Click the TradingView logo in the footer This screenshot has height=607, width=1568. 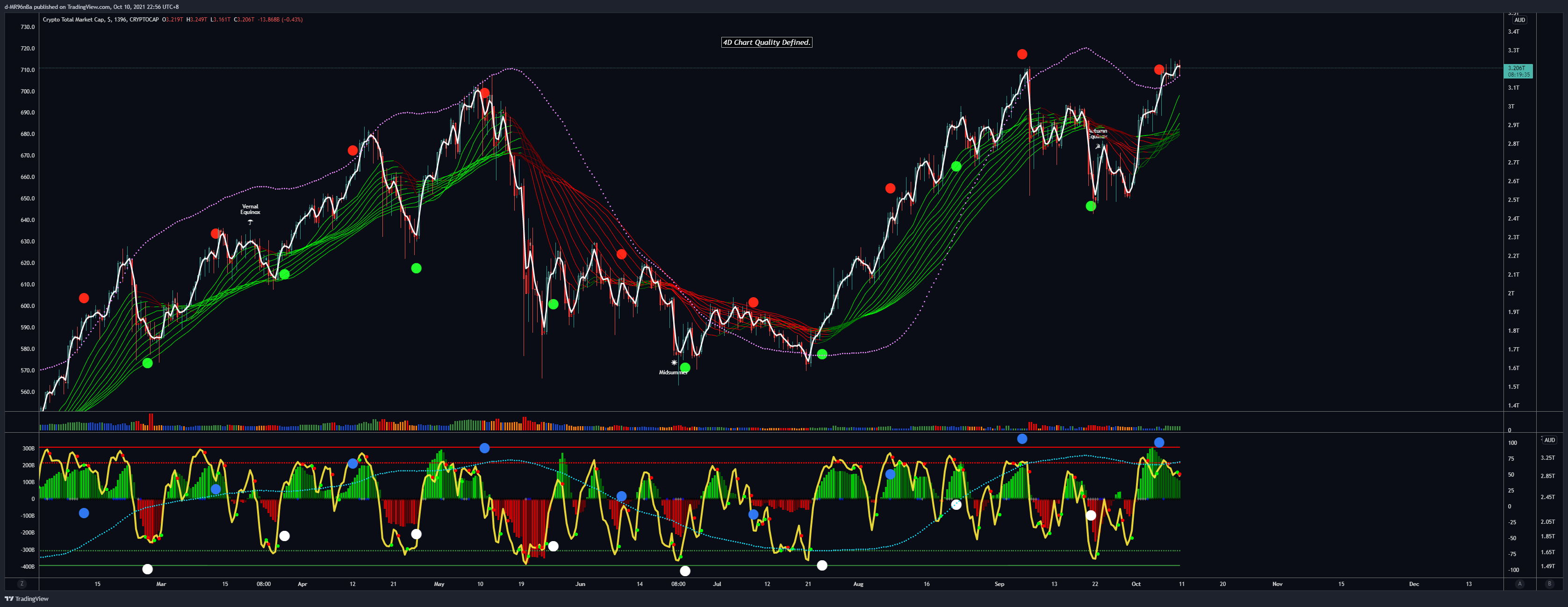point(27,599)
